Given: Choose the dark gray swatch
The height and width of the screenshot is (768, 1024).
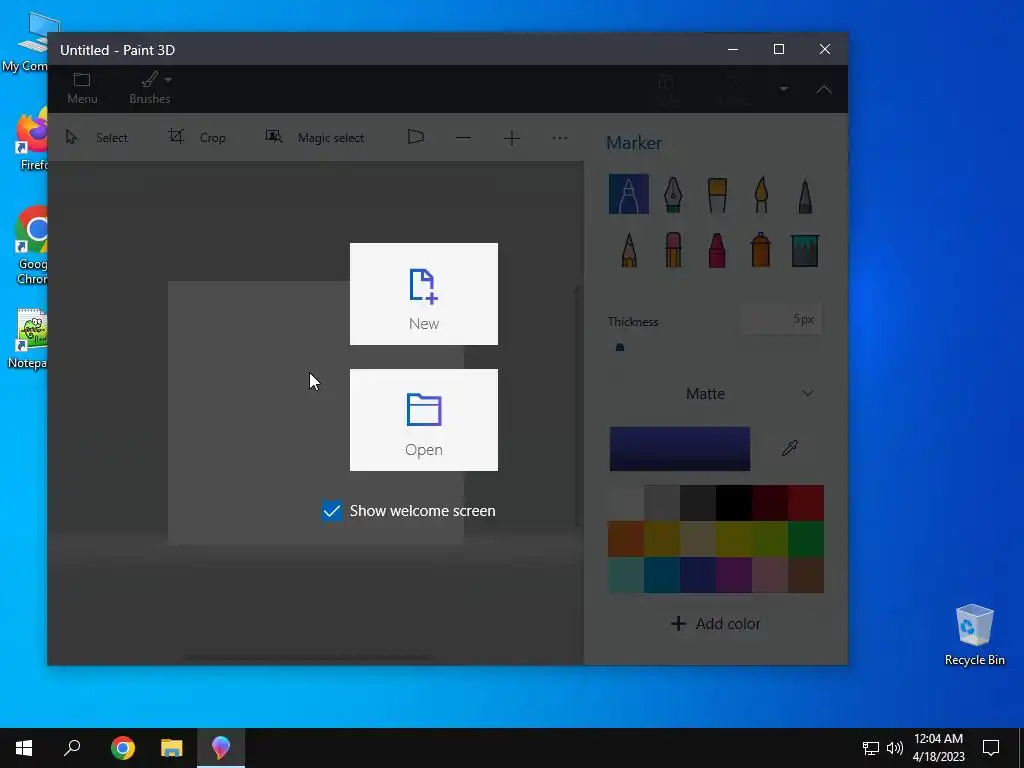Looking at the screenshot, I should click(x=697, y=502).
